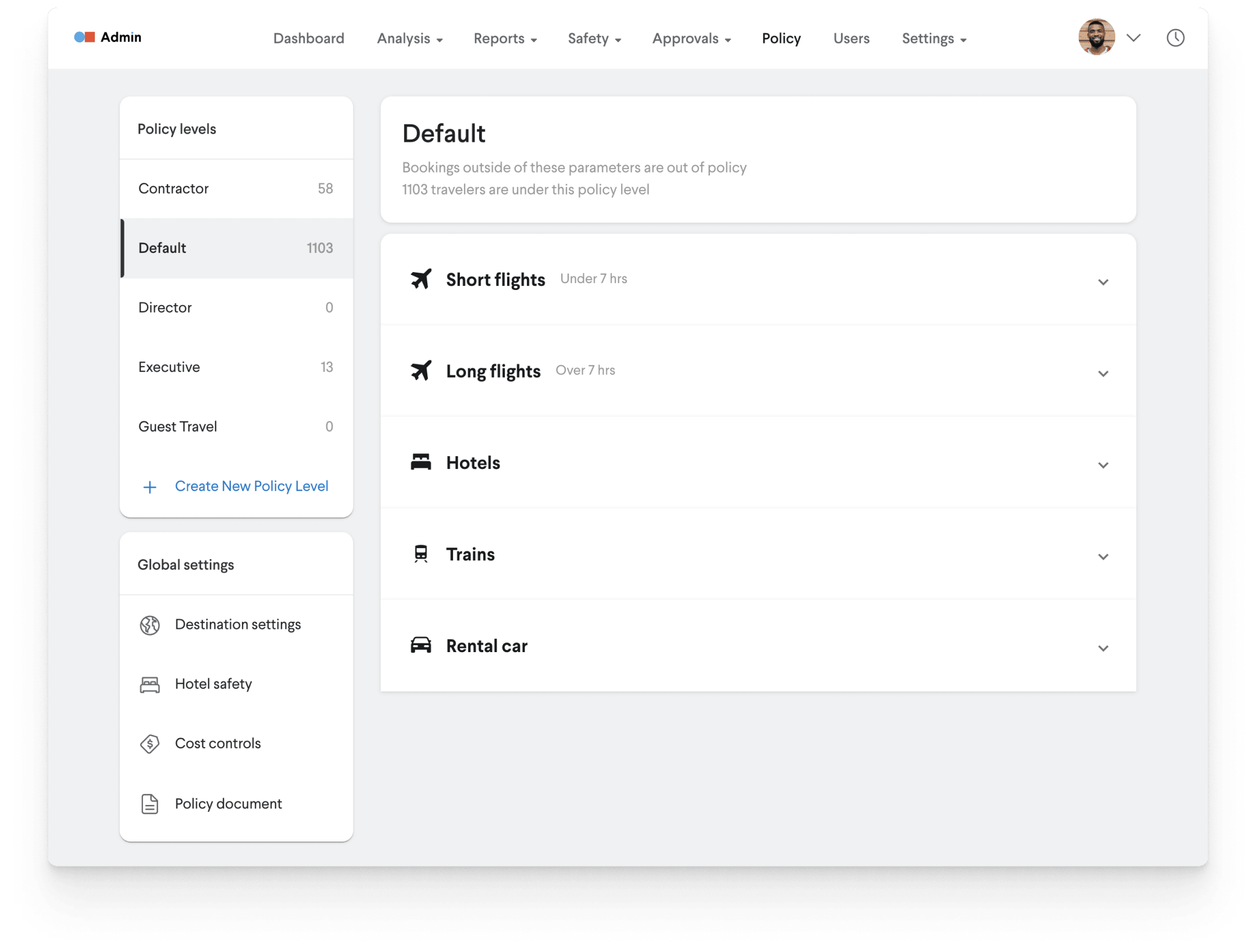Click the Trains heading
Image resolution: width=1256 pixels, height=952 pixels.
pyautogui.click(x=470, y=554)
